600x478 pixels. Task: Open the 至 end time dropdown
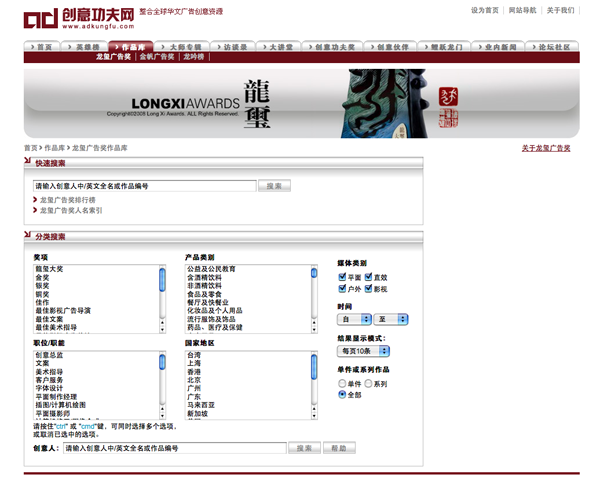pyautogui.click(x=391, y=319)
